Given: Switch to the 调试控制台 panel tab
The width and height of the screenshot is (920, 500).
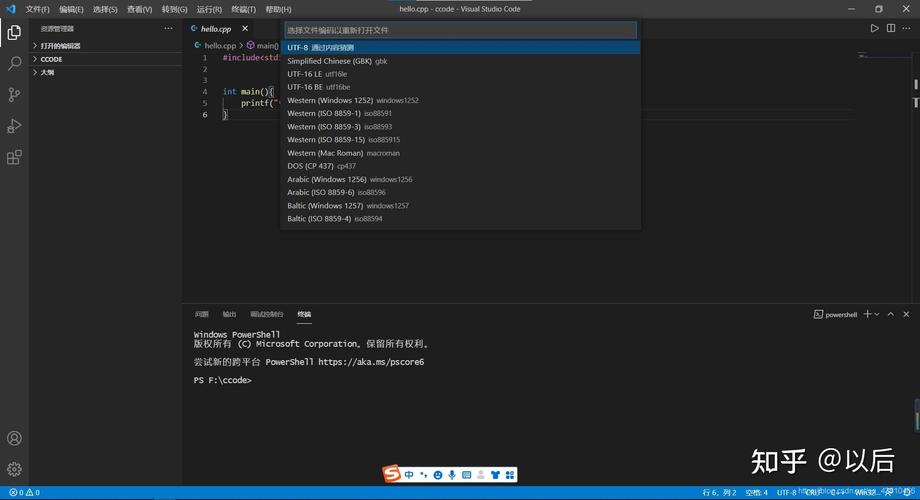Looking at the screenshot, I should pos(266,314).
